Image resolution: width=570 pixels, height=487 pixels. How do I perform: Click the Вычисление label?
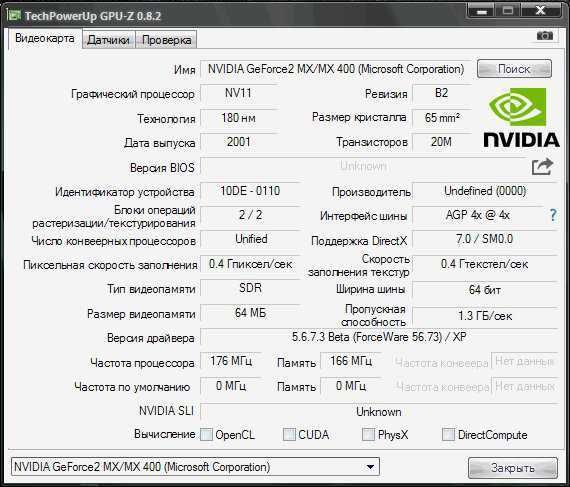(165, 434)
